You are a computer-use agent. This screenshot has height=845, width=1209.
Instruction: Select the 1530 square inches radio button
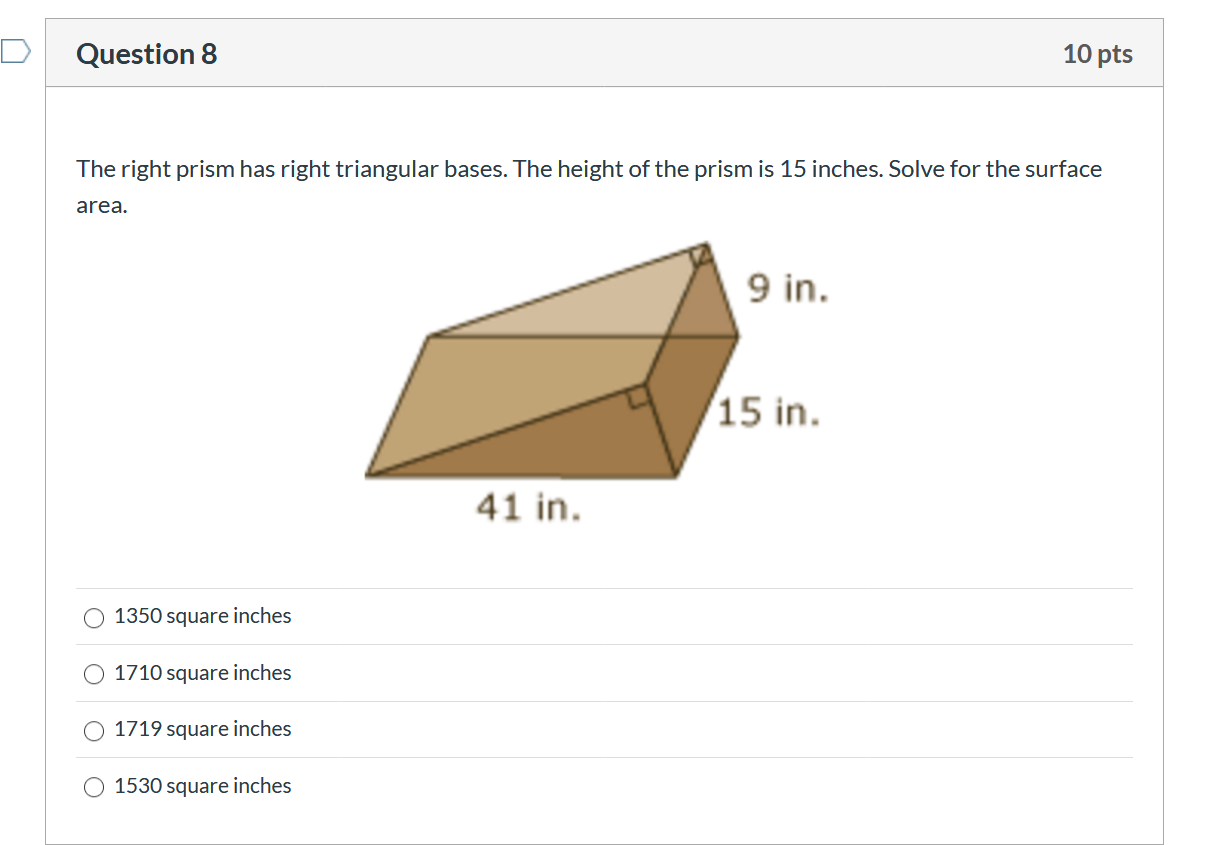[x=93, y=787]
